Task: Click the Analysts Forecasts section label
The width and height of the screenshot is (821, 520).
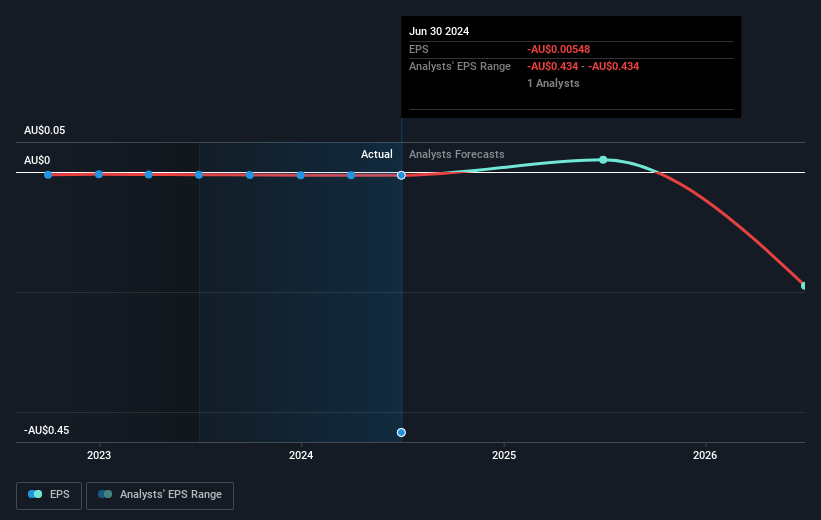Action: 457,154
